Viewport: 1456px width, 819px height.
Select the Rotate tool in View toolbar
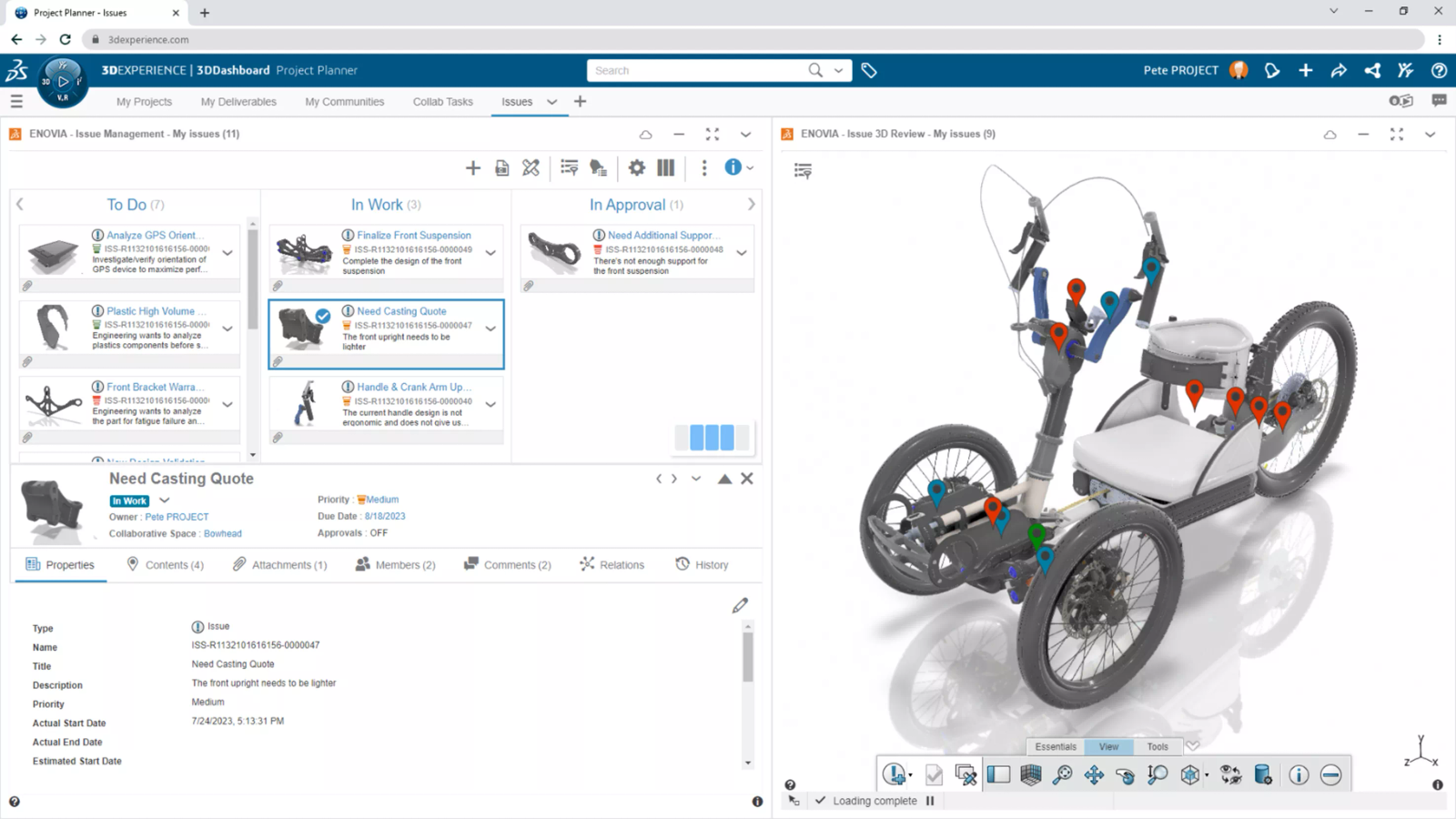click(1126, 774)
